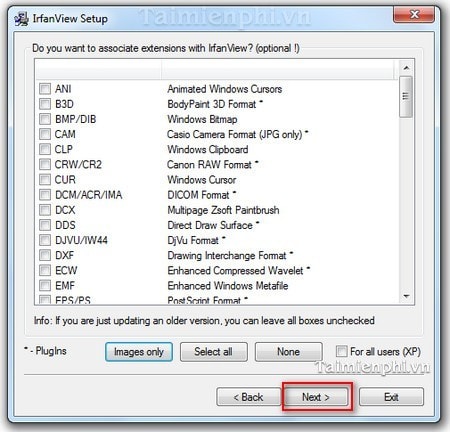This screenshot has width=450, height=432.
Task: Select the Animated Windows Cursors description
Action: (225, 89)
